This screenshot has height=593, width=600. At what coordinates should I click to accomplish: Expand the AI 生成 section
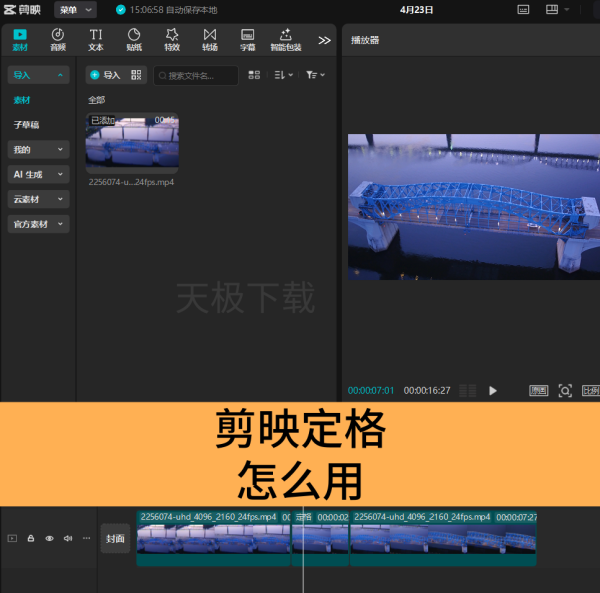38,174
